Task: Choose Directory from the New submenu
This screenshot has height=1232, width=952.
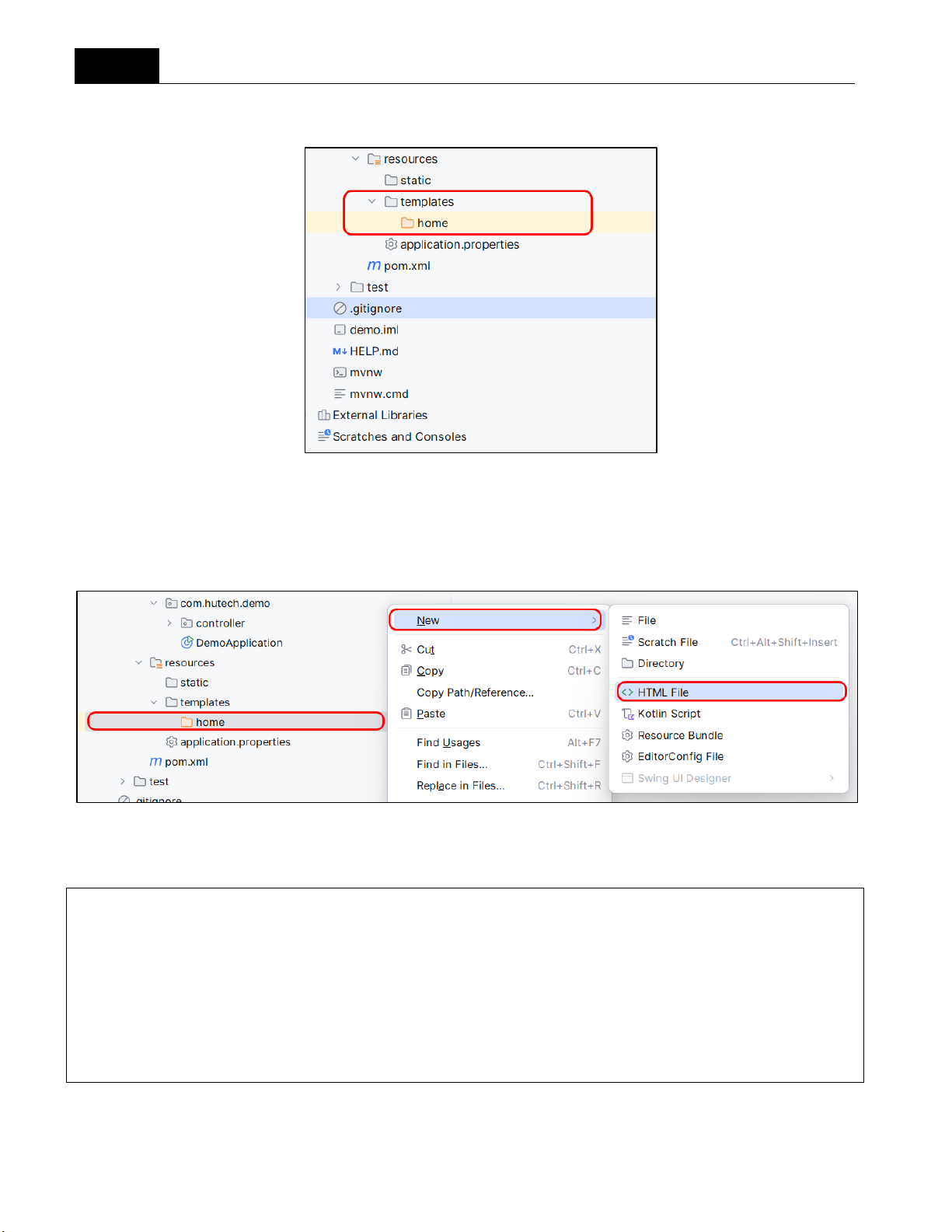Action: [661, 664]
